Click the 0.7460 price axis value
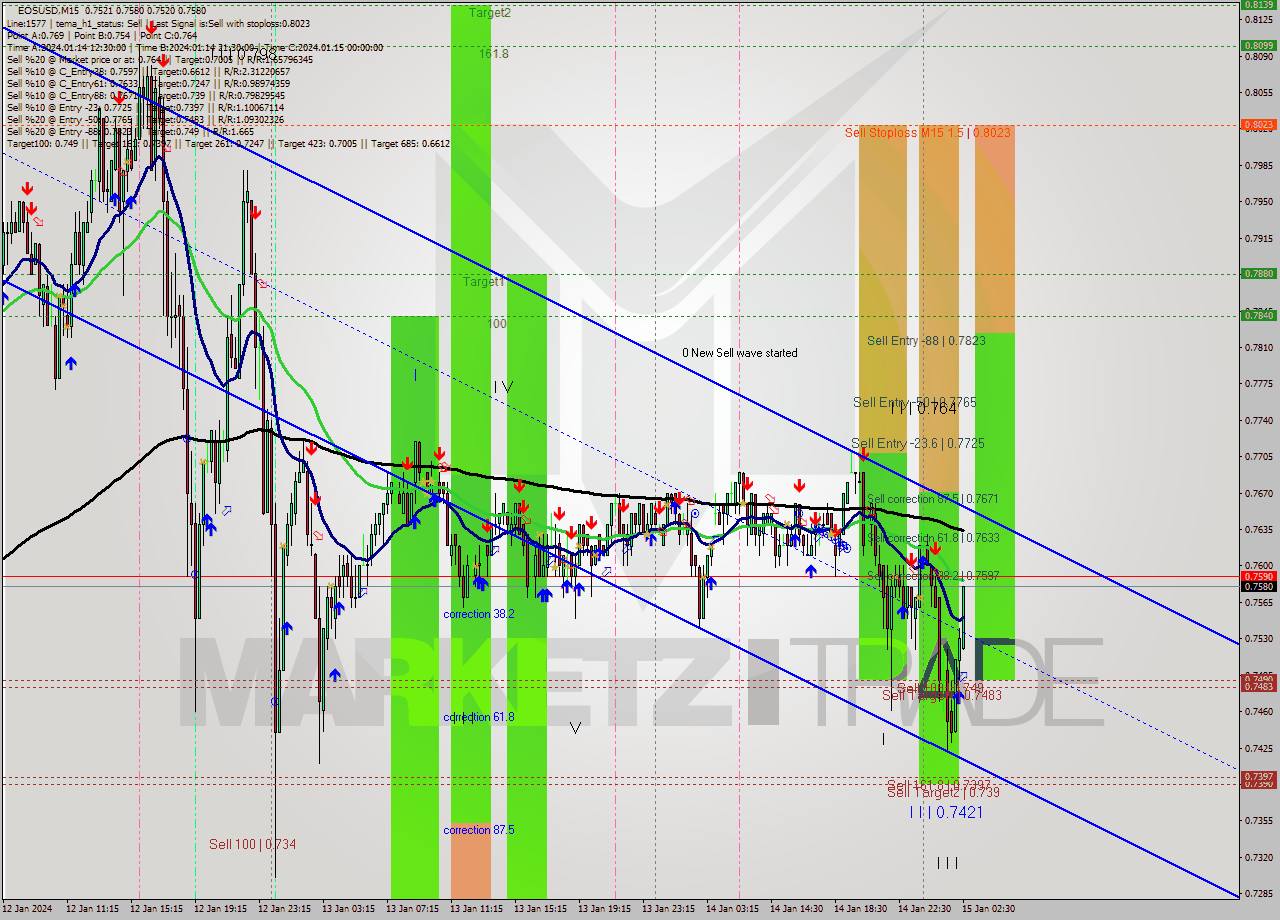The height and width of the screenshot is (920, 1280). click(x=1259, y=712)
